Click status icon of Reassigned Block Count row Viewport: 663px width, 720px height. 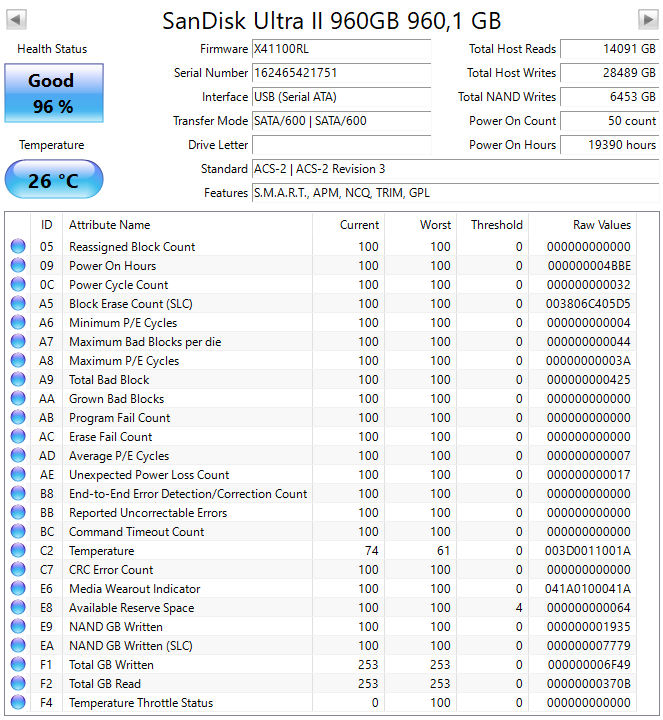18,247
